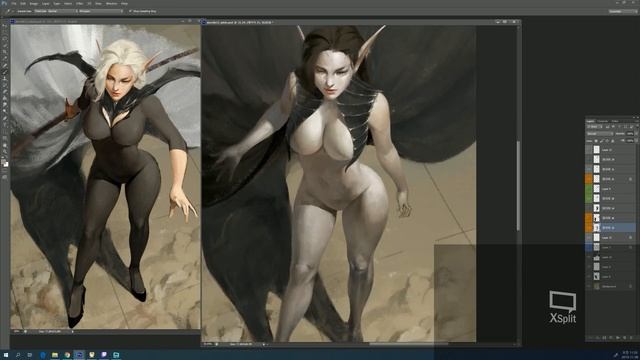640x360 pixels.
Task: Create a new group folder
Action: [618, 338]
